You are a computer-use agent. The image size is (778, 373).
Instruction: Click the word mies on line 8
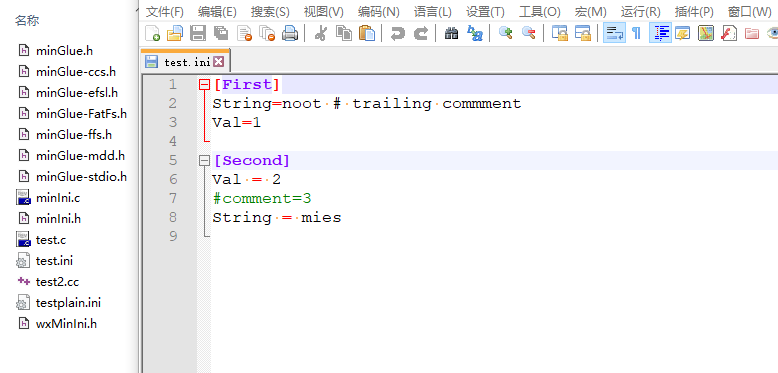[322, 217]
